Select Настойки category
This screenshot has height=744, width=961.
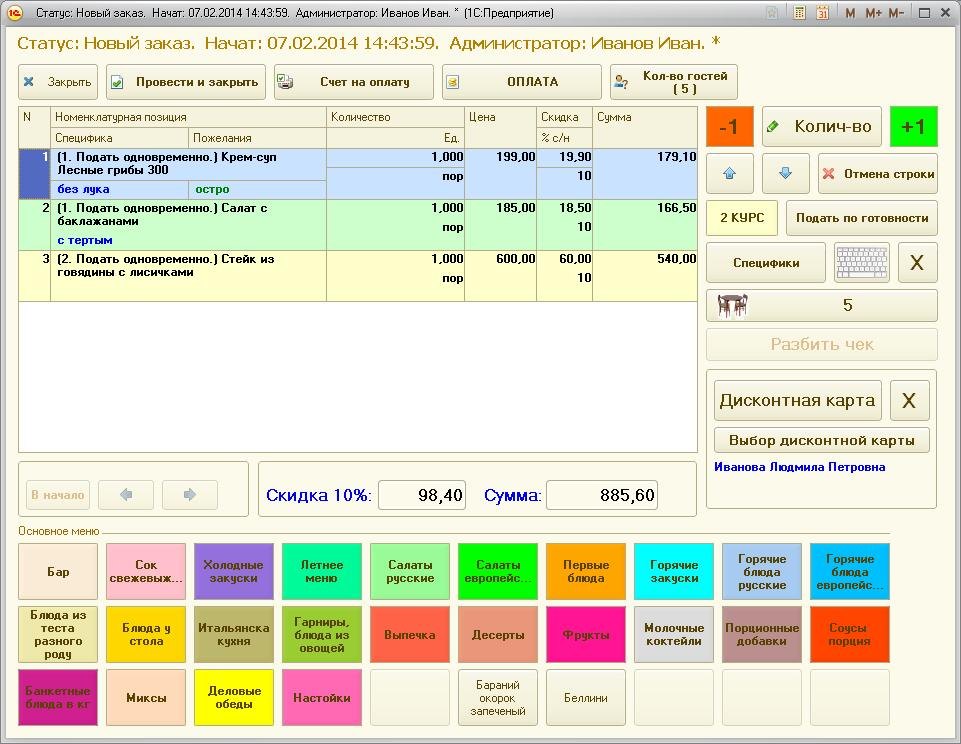point(322,697)
